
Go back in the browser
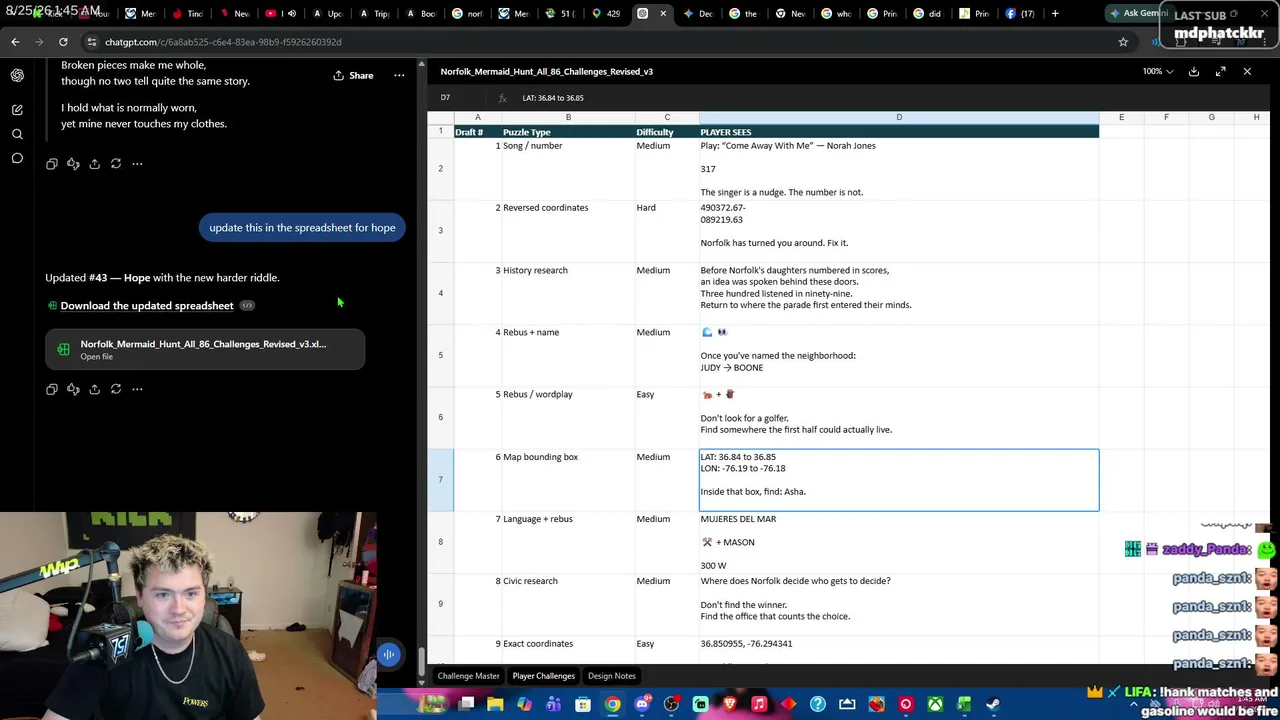(15, 42)
